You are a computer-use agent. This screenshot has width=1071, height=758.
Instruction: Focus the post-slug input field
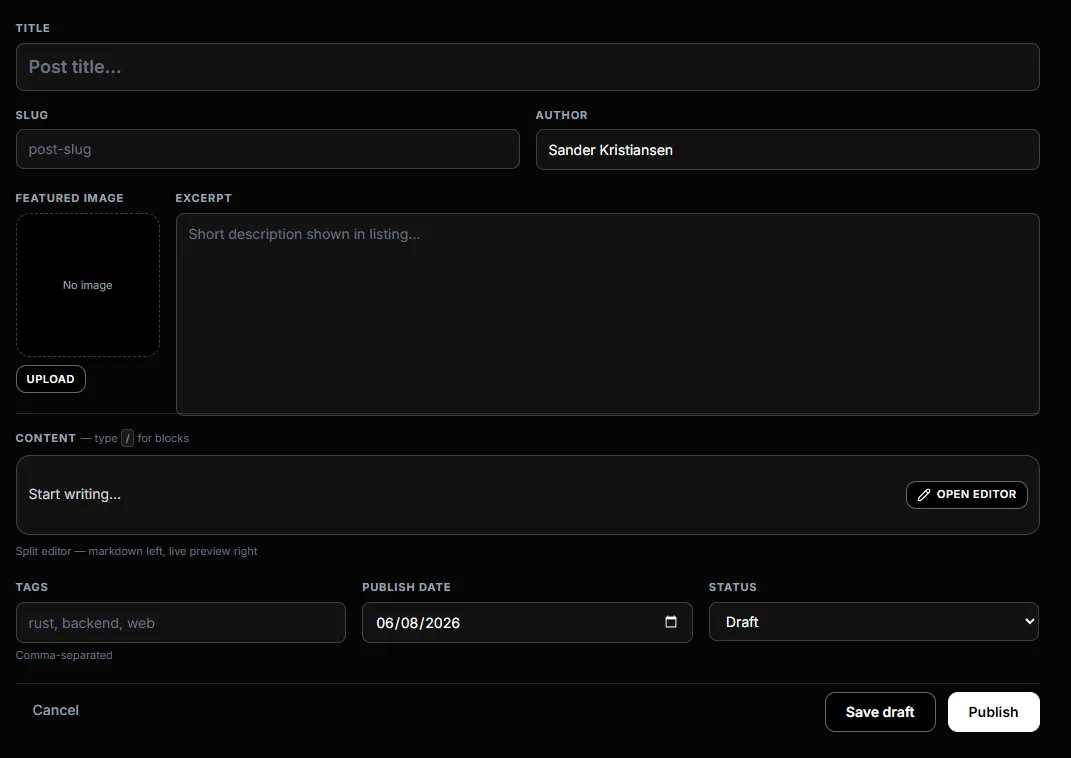(268, 149)
